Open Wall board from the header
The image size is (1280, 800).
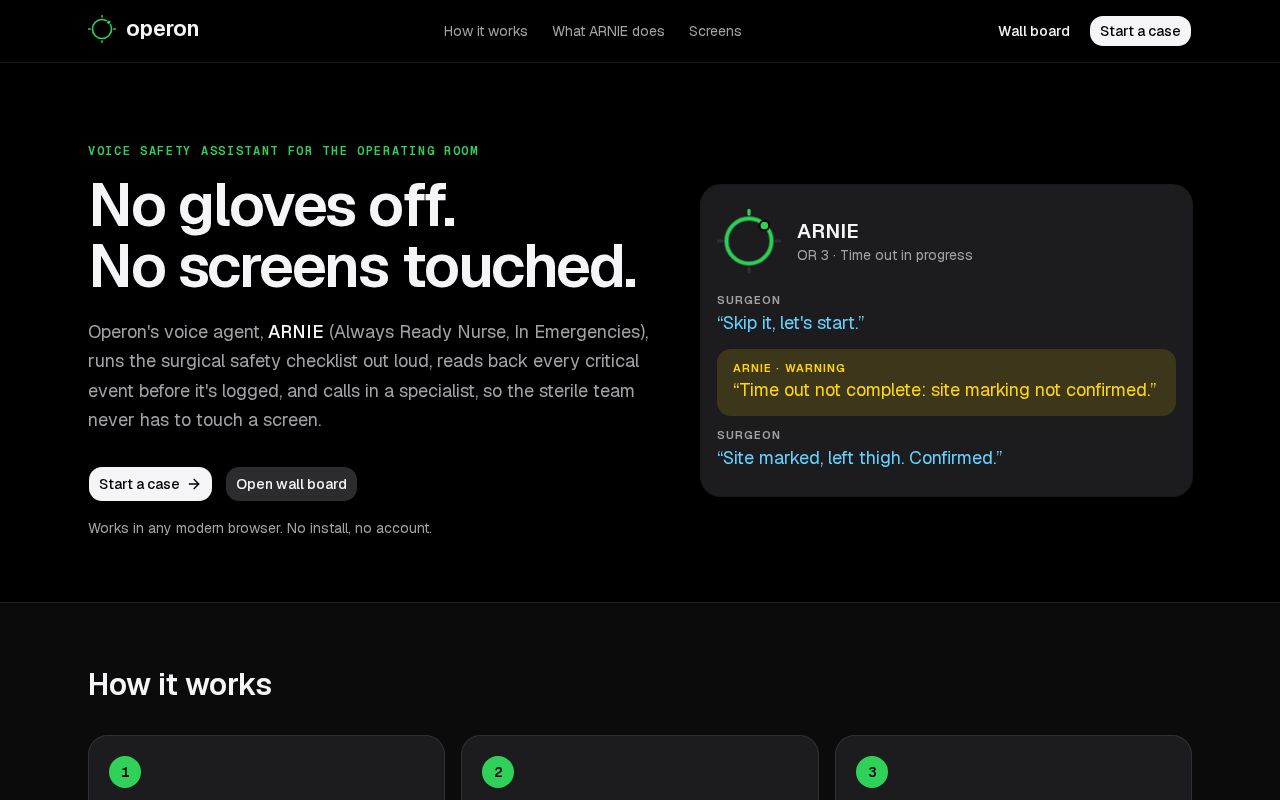(x=1034, y=31)
